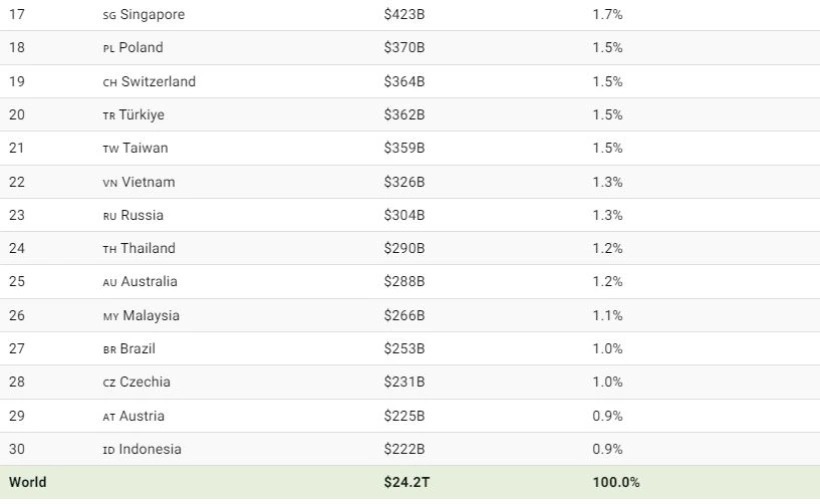Select the Thailand country name

pos(148,248)
